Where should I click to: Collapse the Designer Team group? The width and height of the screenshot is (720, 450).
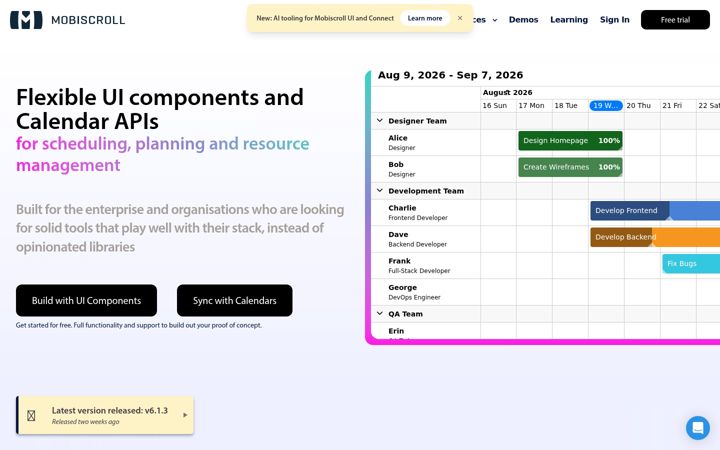(x=380, y=121)
